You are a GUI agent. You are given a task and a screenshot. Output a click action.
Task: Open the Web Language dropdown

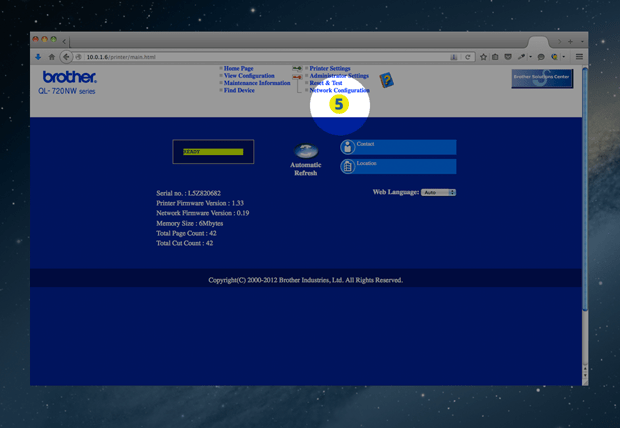click(x=438, y=193)
